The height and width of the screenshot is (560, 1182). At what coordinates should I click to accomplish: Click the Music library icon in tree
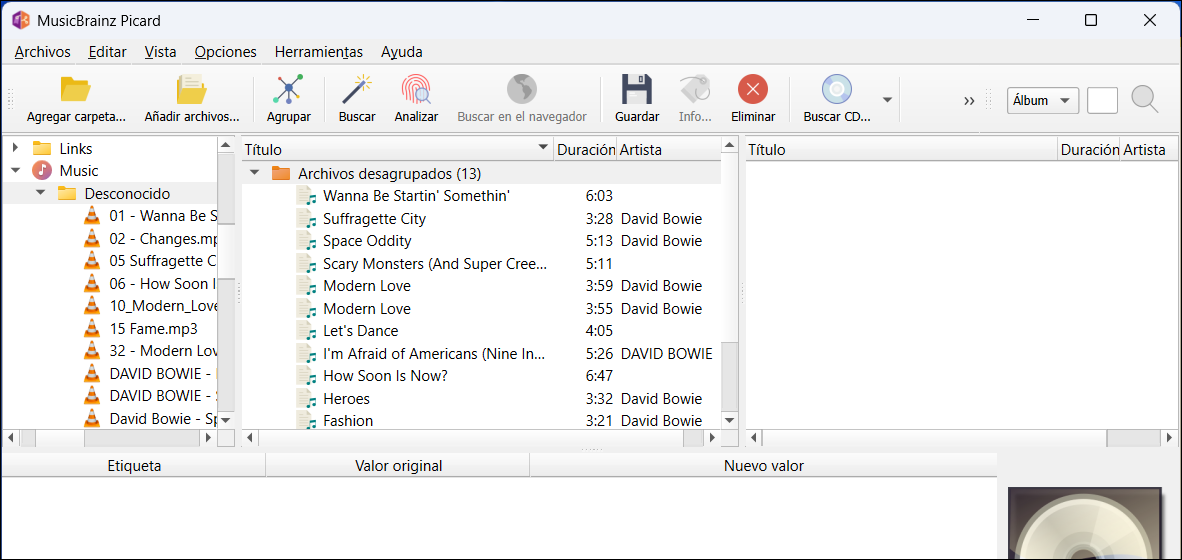pyautogui.click(x=42, y=170)
